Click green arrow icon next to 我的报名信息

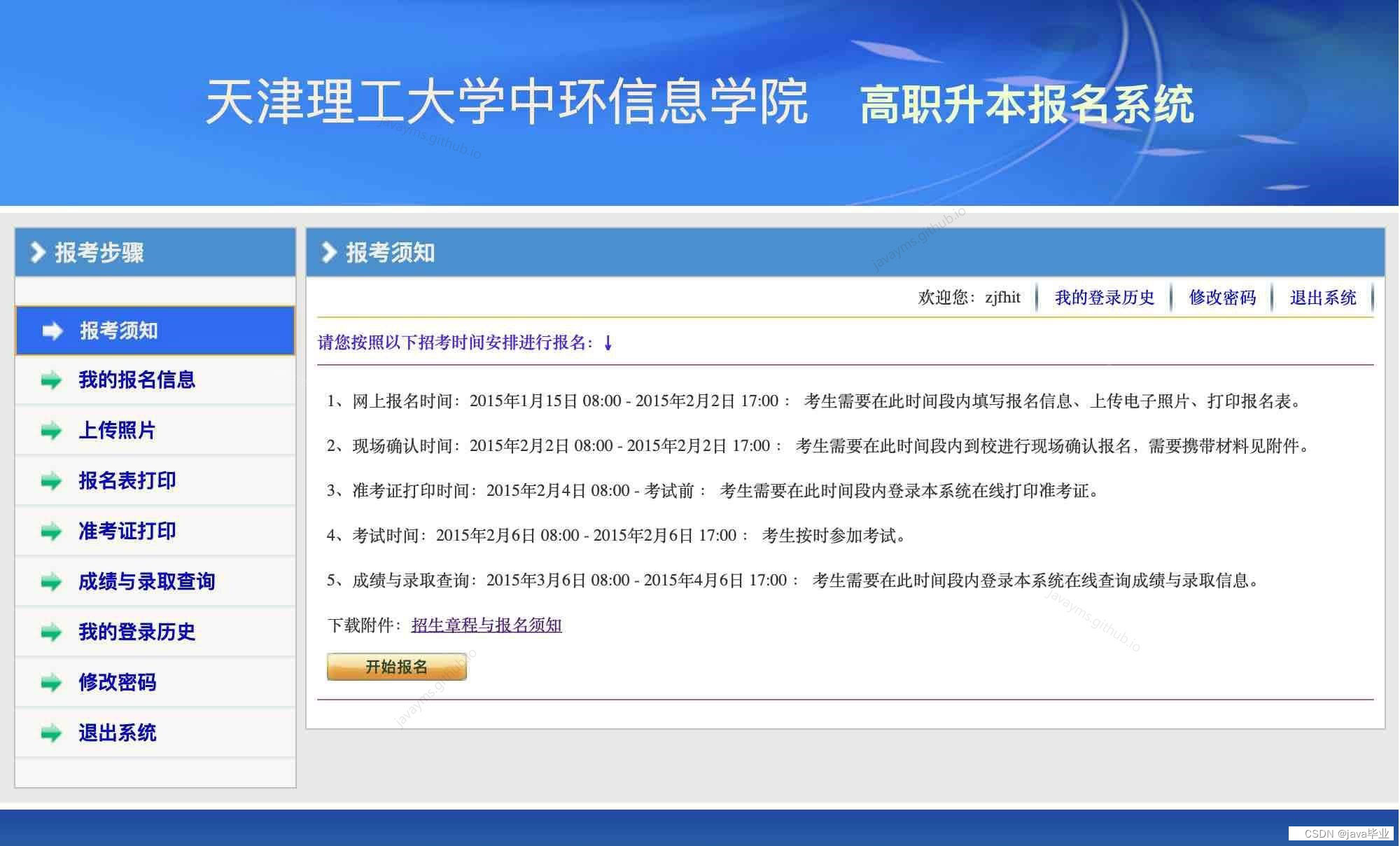[51, 380]
